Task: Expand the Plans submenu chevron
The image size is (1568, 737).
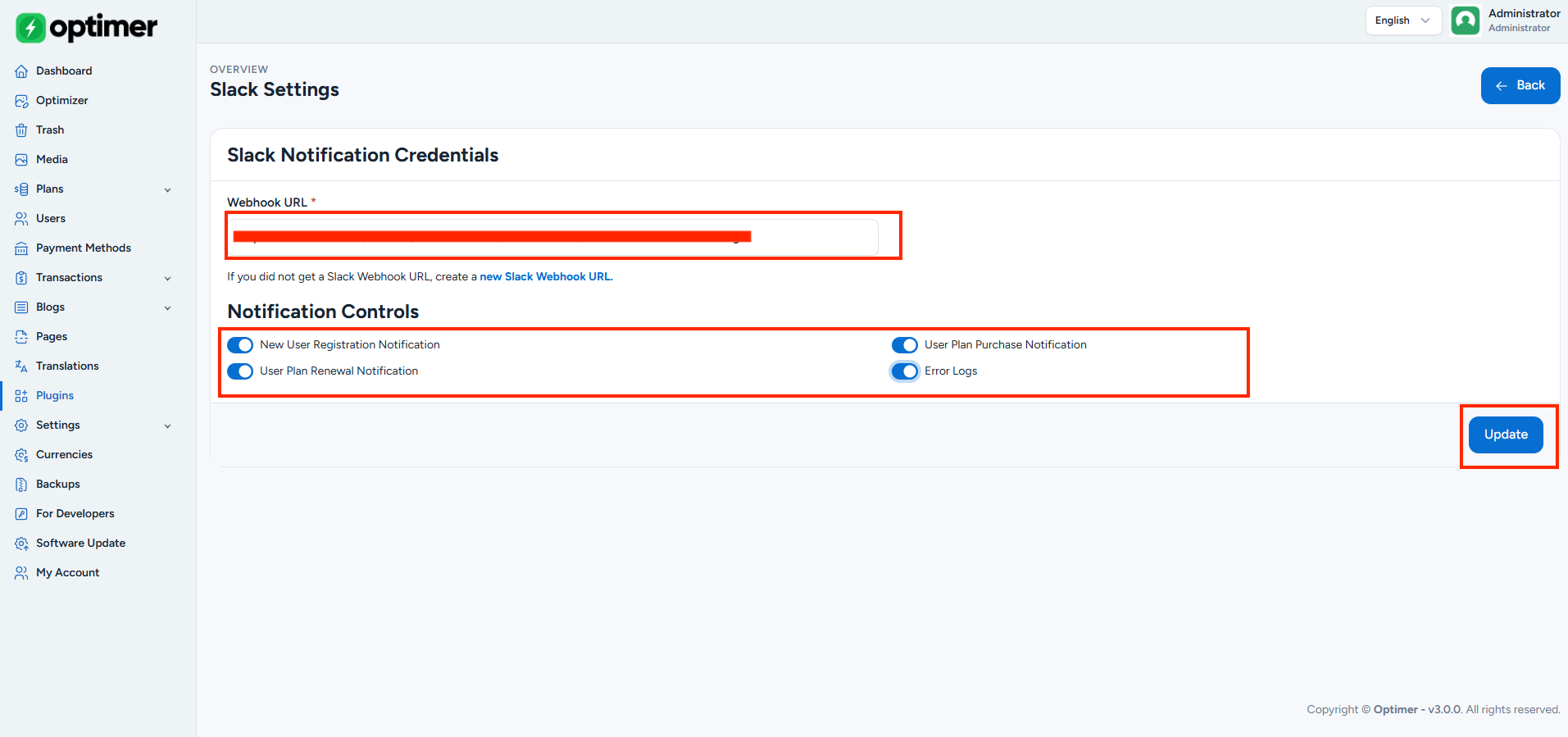Action: point(168,190)
